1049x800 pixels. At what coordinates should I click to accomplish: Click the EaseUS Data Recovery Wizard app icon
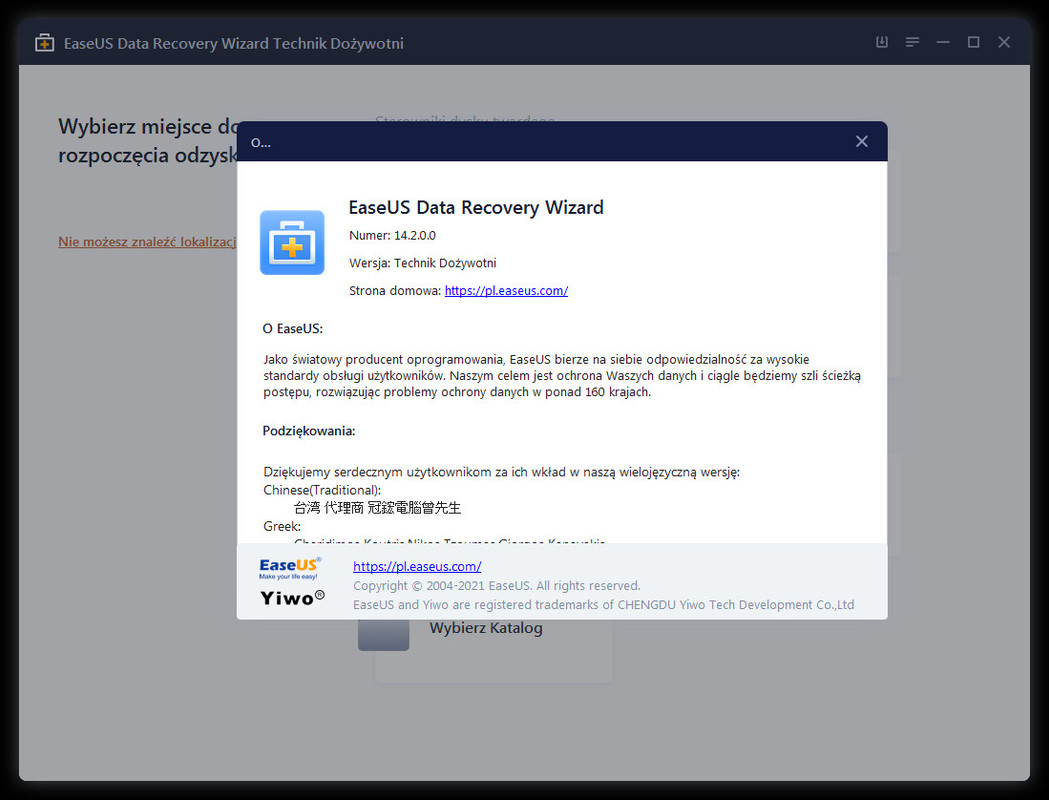coord(292,242)
